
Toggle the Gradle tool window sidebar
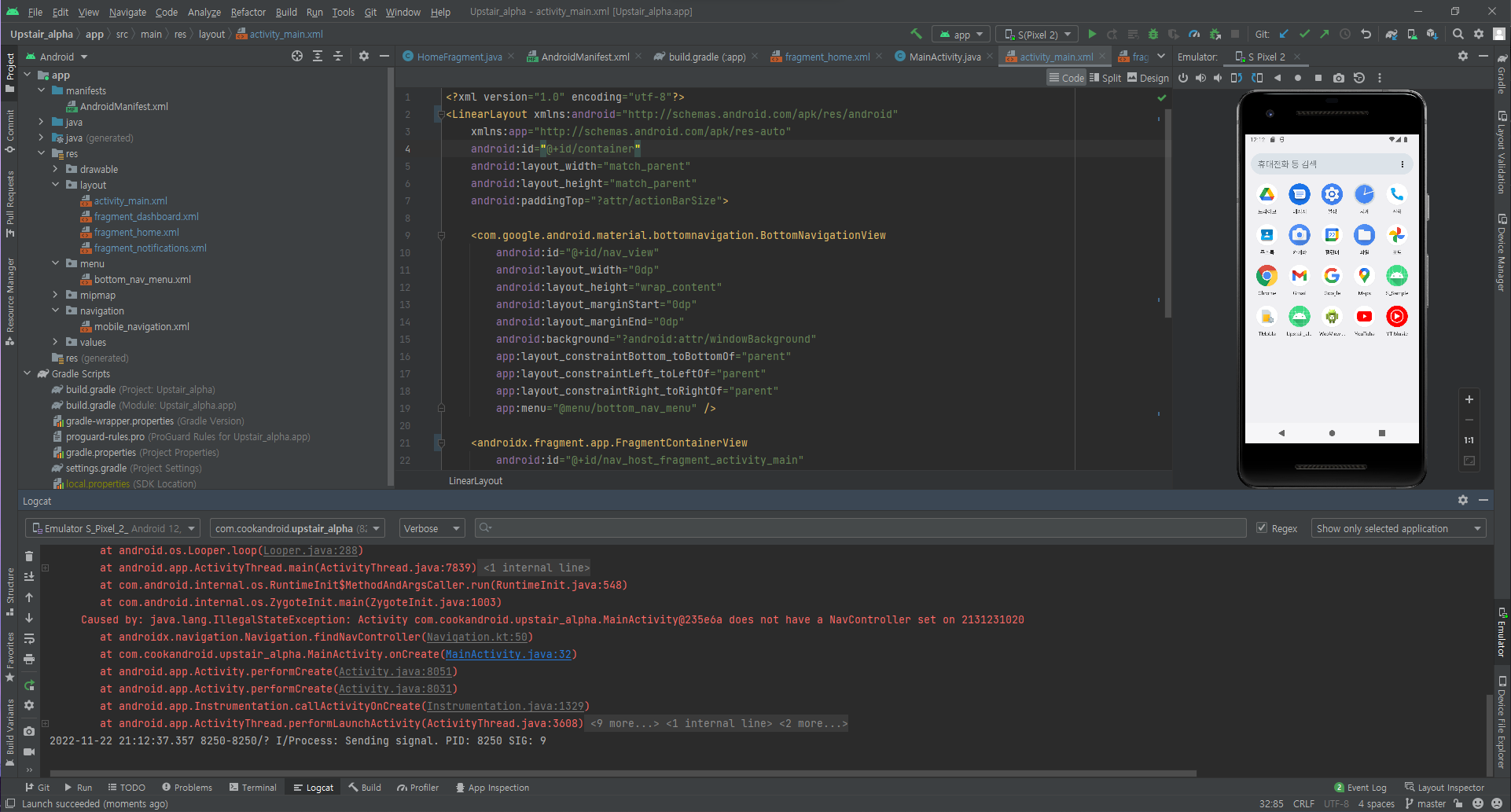tap(1502, 74)
